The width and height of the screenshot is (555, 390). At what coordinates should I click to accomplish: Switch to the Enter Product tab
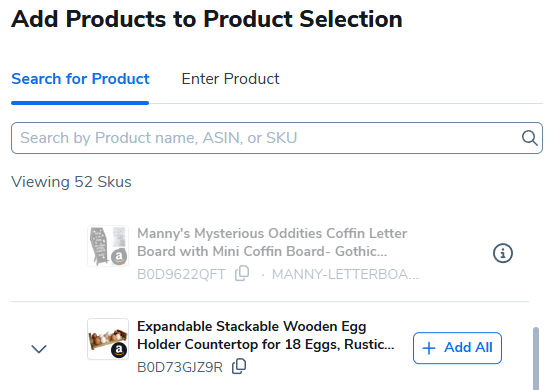pyautogui.click(x=230, y=79)
